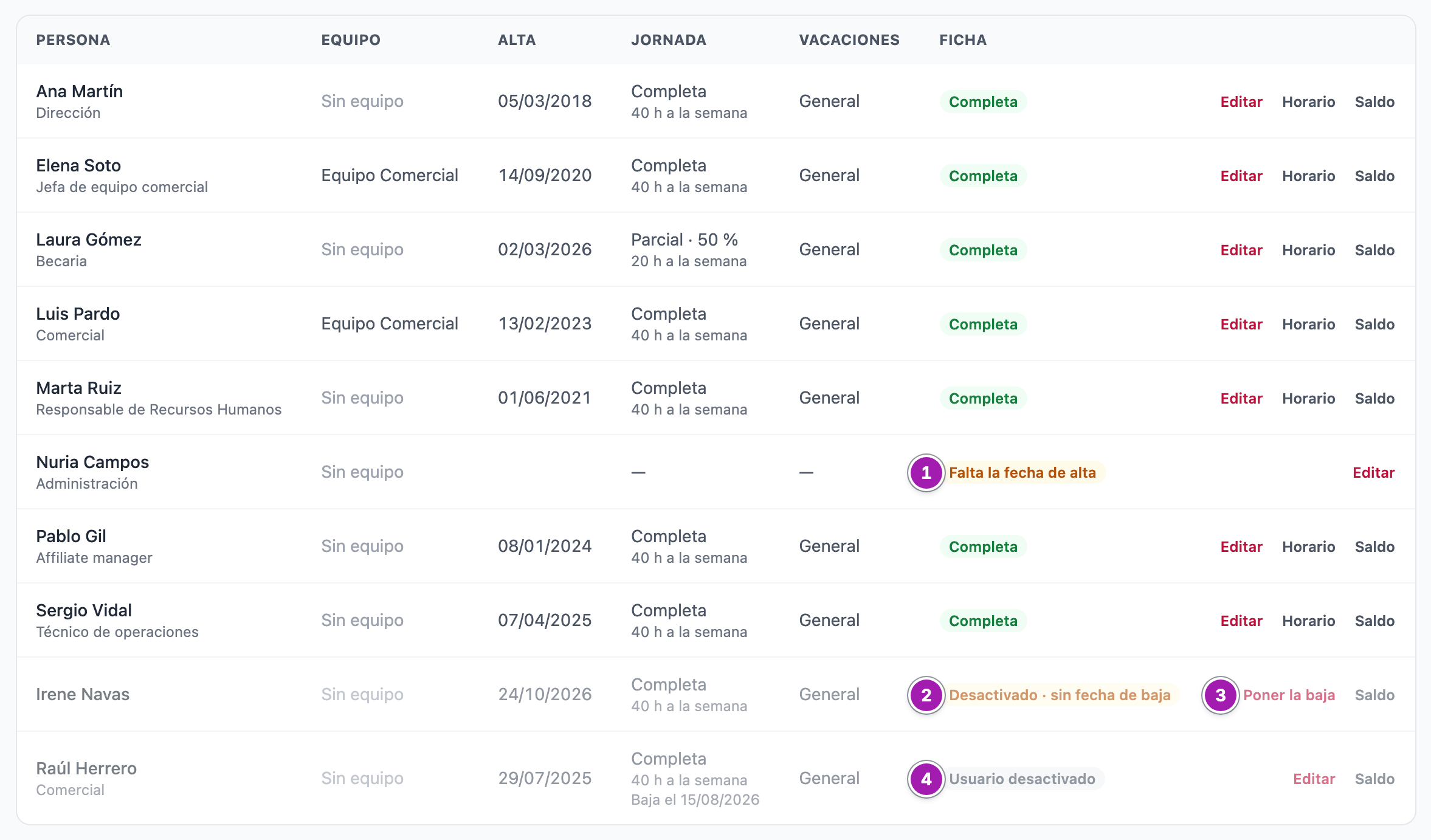Click Poner la baja for Irene Navas

coord(1289,695)
